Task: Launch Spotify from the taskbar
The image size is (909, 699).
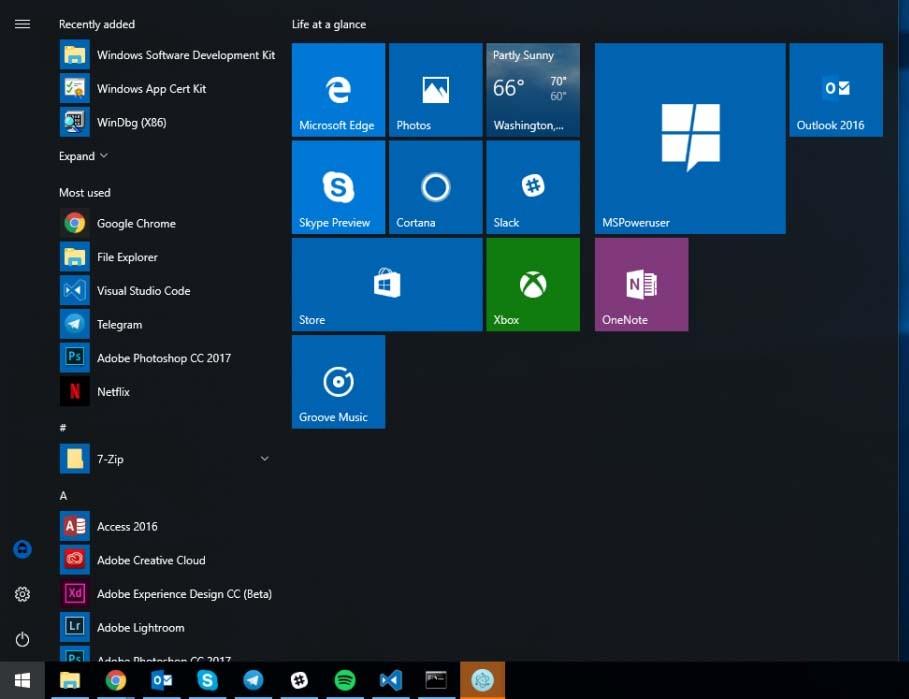Action: point(345,680)
